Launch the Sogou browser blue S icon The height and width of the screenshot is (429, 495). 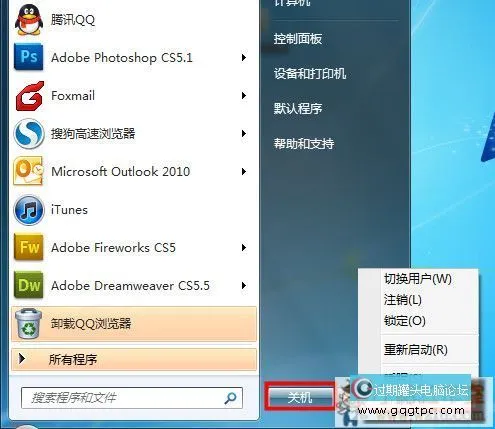[x=29, y=134]
